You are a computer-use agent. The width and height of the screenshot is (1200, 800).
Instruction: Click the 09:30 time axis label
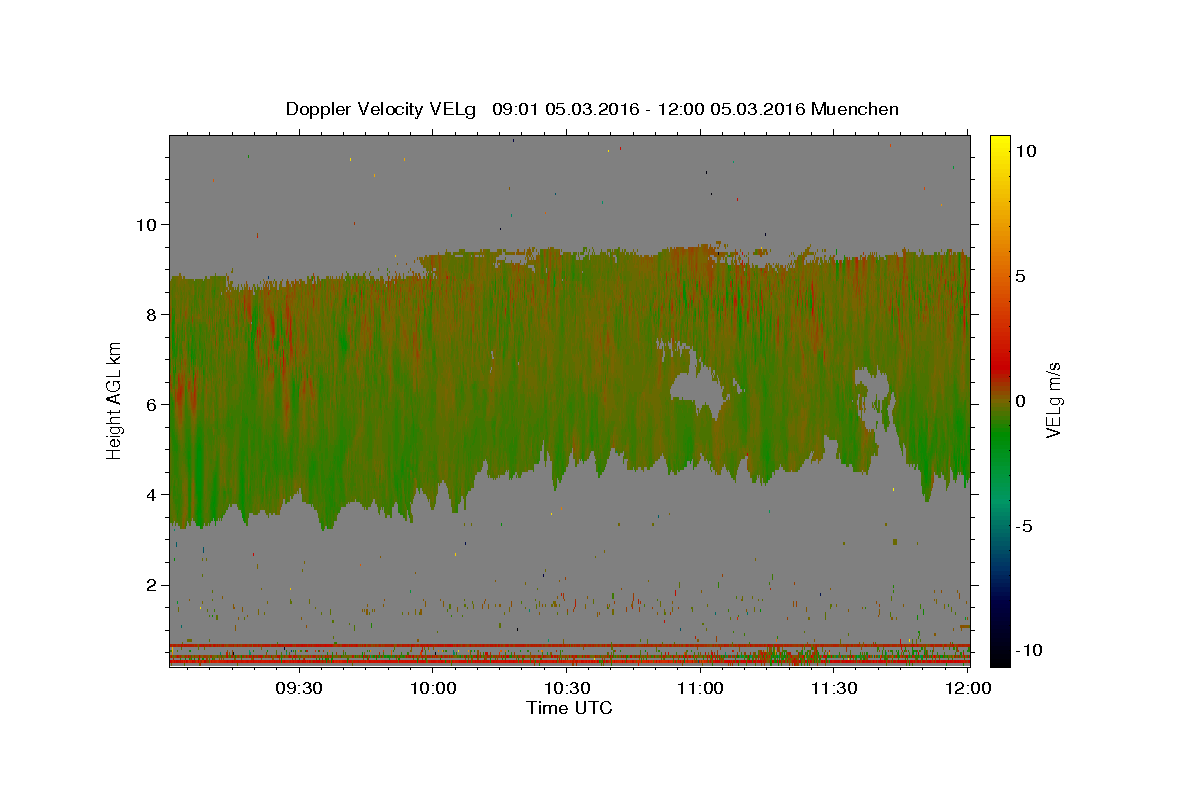[299, 688]
